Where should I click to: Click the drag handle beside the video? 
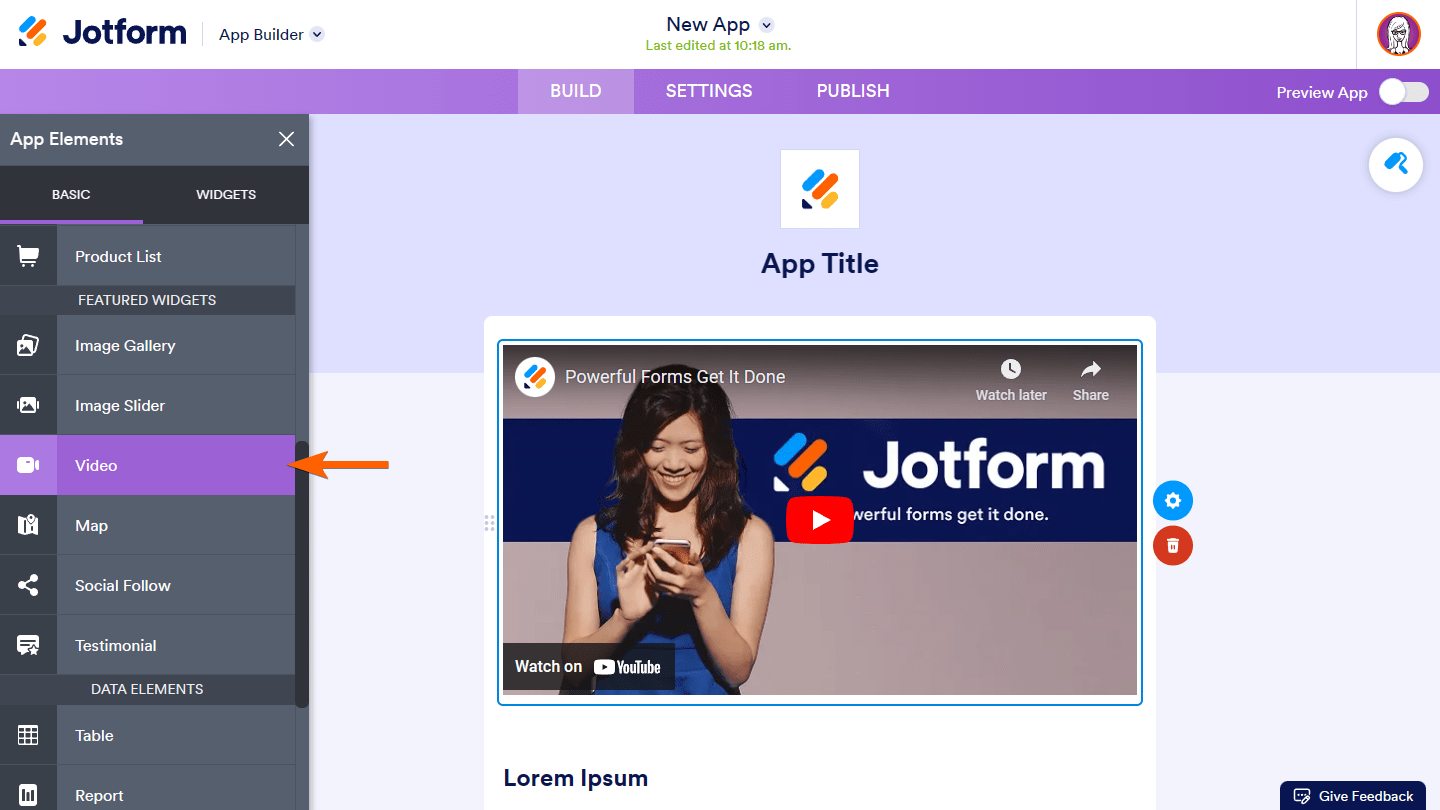(x=489, y=522)
